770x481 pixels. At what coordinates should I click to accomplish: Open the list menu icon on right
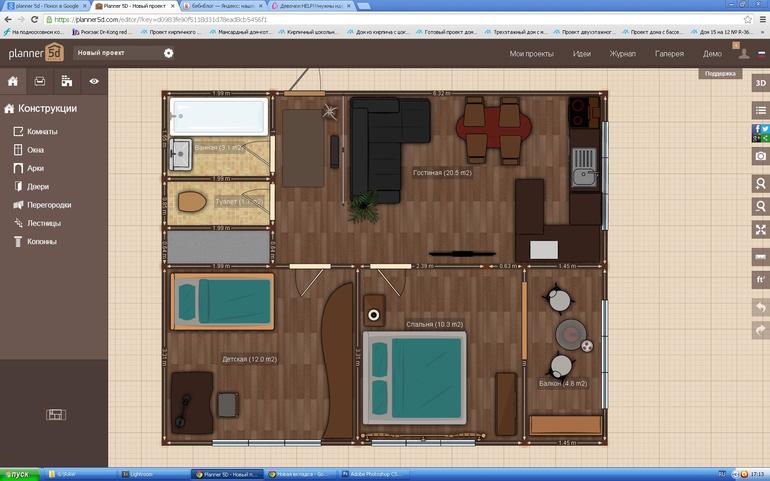point(761,111)
